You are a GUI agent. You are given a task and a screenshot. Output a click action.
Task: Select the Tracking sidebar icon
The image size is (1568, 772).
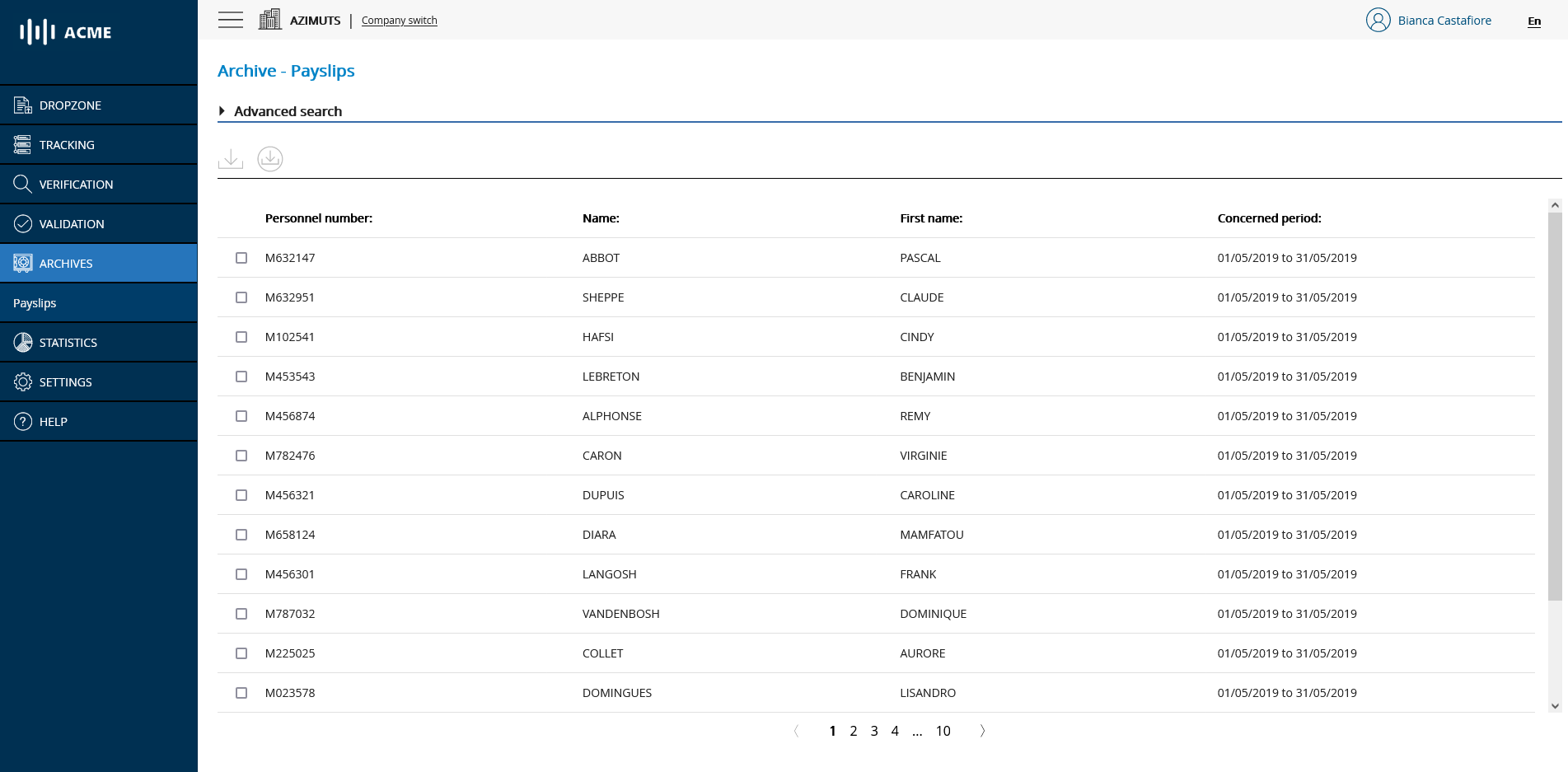point(22,144)
